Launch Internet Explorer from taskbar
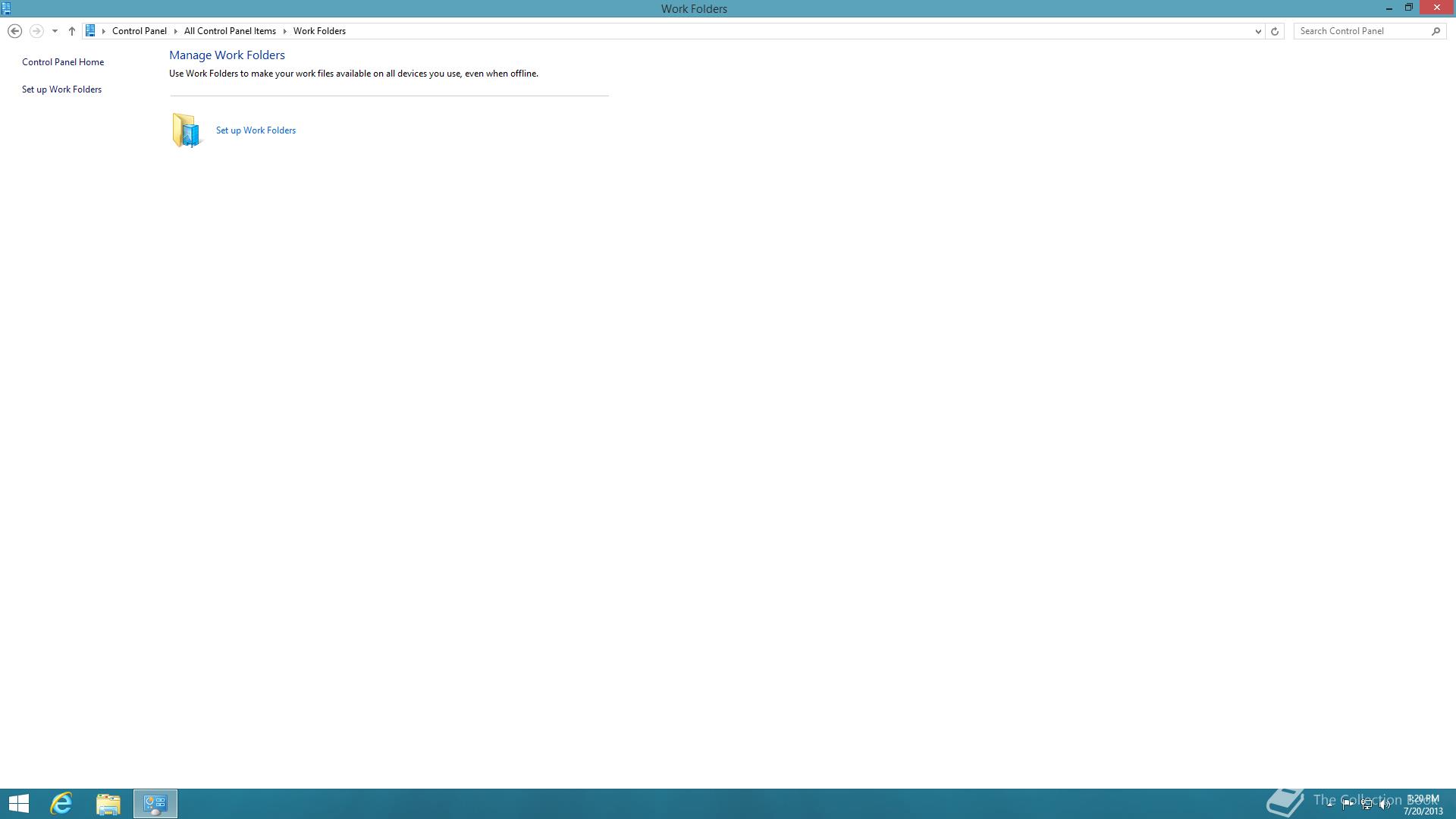Viewport: 1456px width, 819px height. pyautogui.click(x=61, y=804)
